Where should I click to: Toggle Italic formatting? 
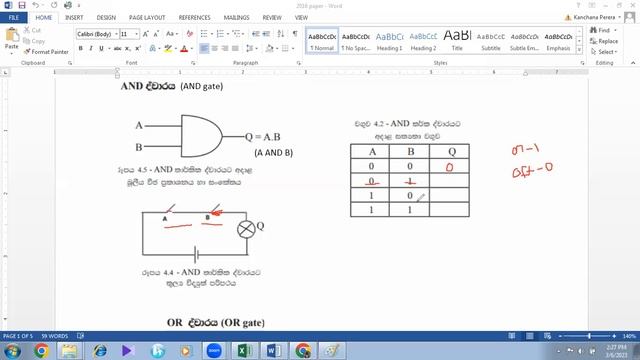(91, 49)
